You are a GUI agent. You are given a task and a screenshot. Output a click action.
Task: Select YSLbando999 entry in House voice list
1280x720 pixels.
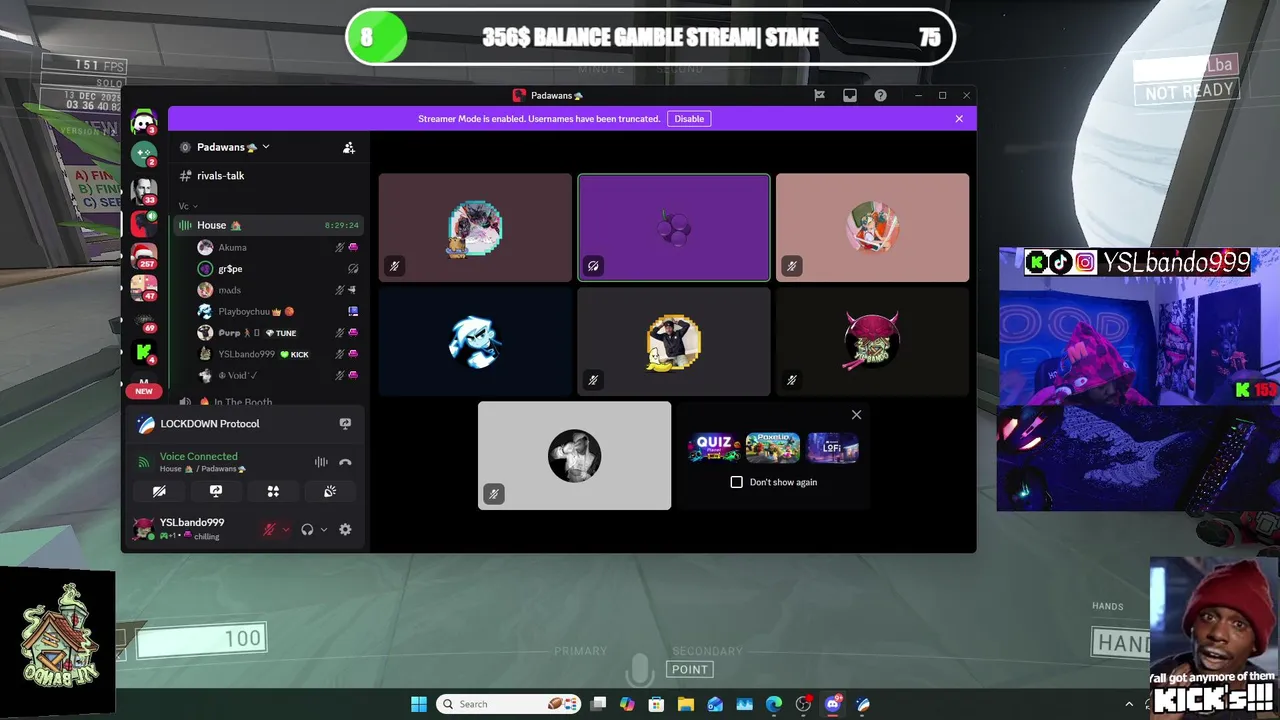pyautogui.click(x=276, y=354)
